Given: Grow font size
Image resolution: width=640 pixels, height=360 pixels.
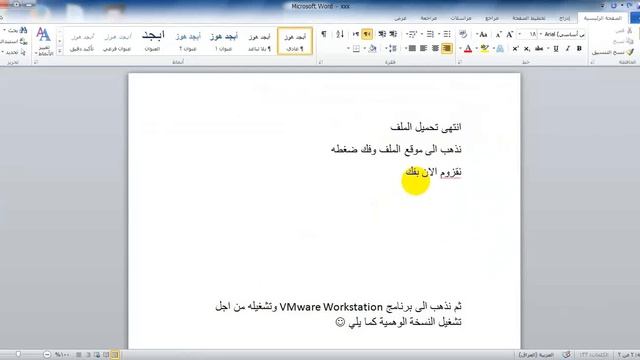Looking at the screenshot, I should point(509,35).
